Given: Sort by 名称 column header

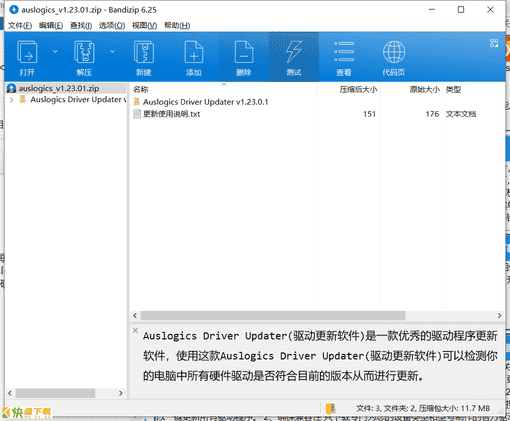Looking at the screenshot, I should point(140,89).
